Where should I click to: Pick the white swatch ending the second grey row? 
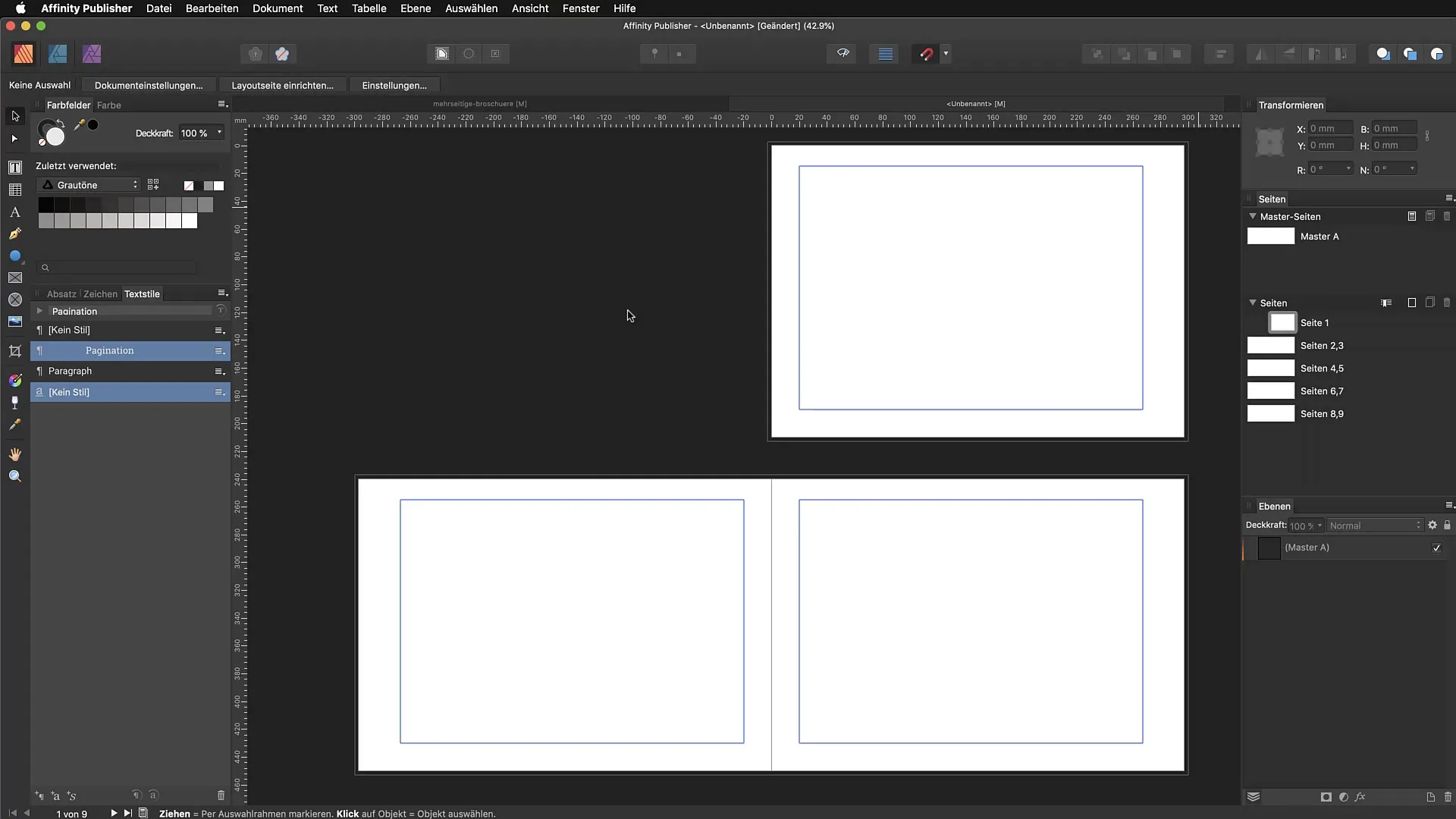(x=190, y=221)
